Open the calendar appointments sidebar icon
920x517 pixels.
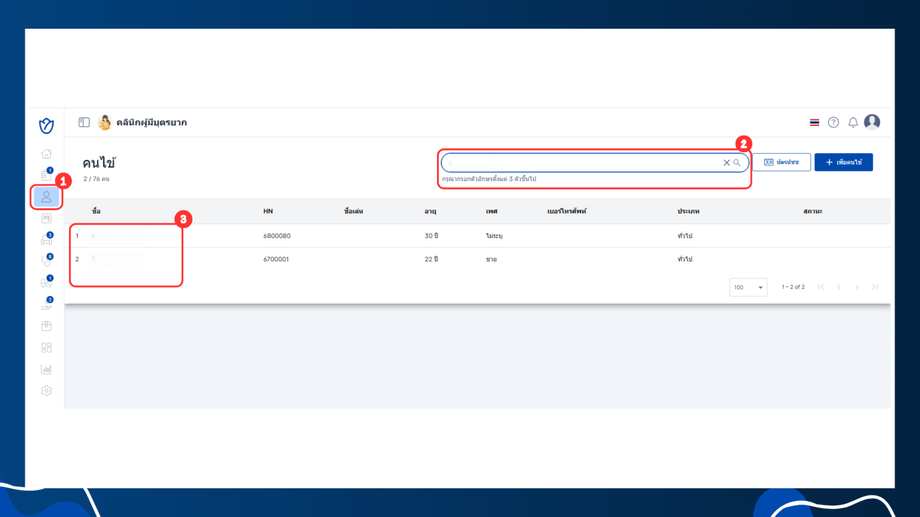point(46,175)
